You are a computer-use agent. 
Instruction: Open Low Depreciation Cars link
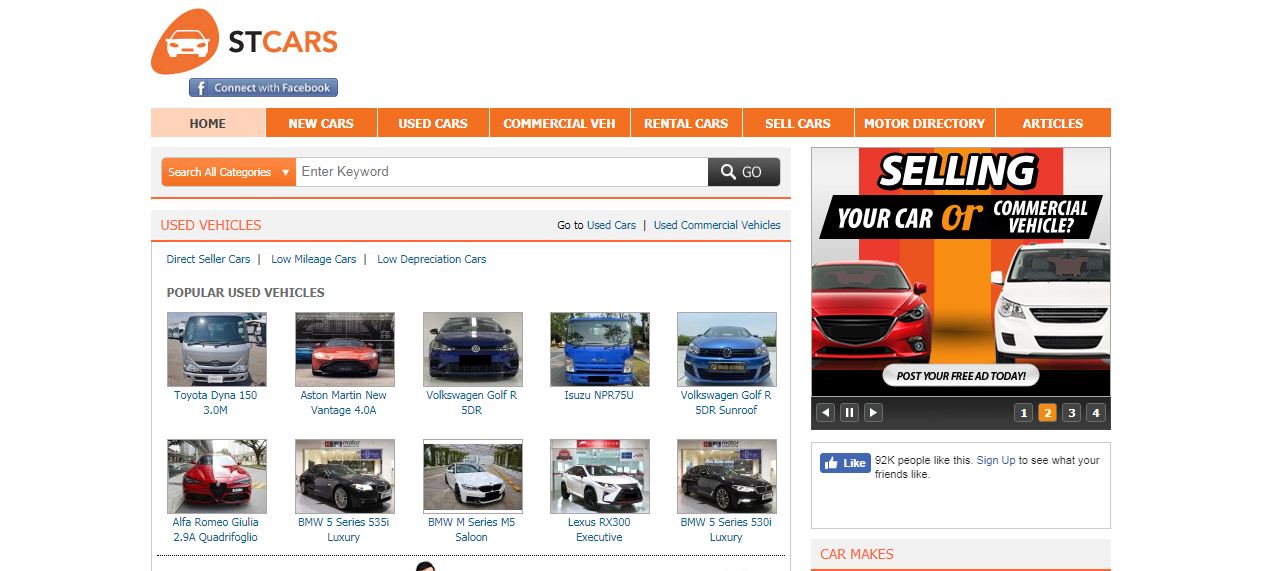click(x=431, y=259)
